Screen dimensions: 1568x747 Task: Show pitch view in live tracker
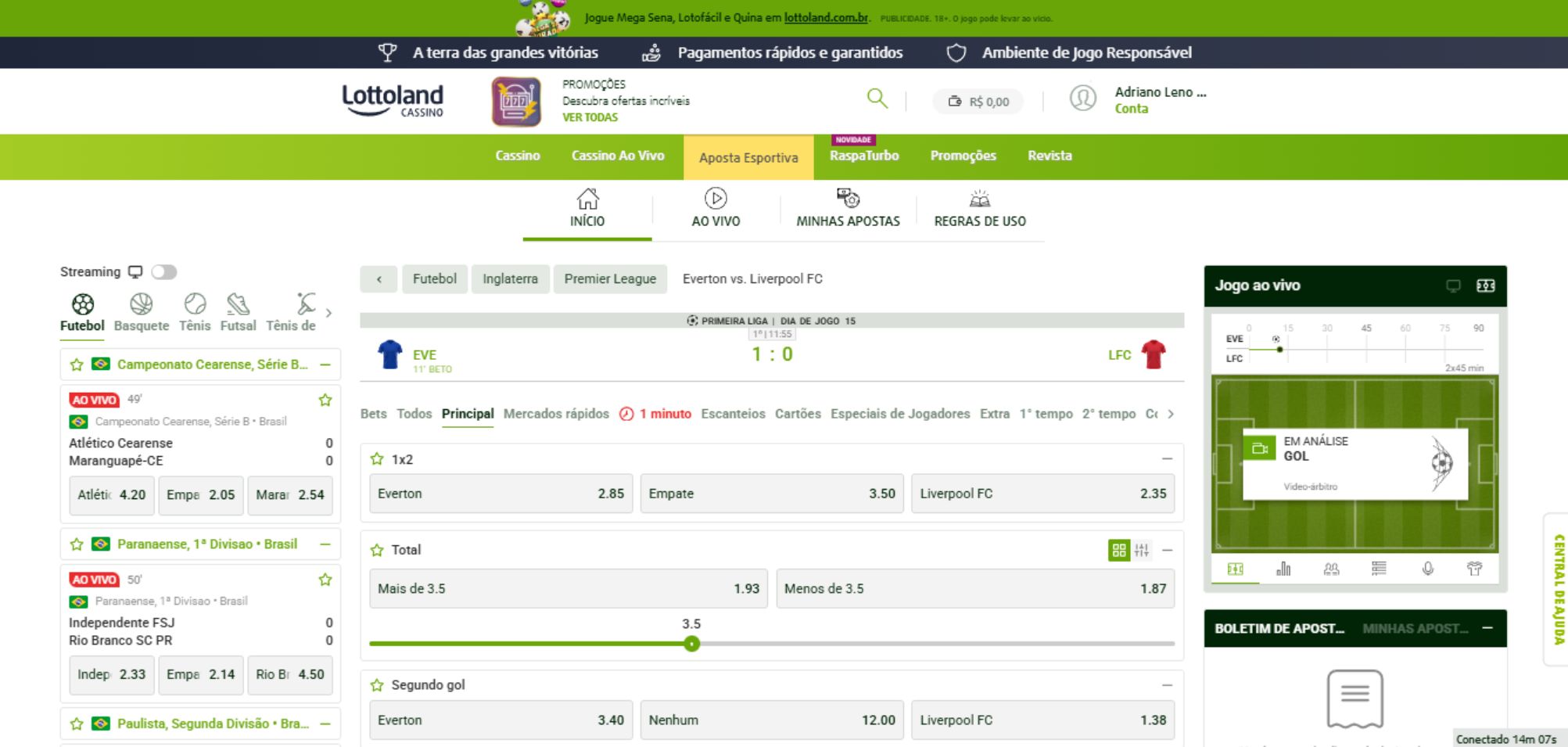(x=1236, y=569)
